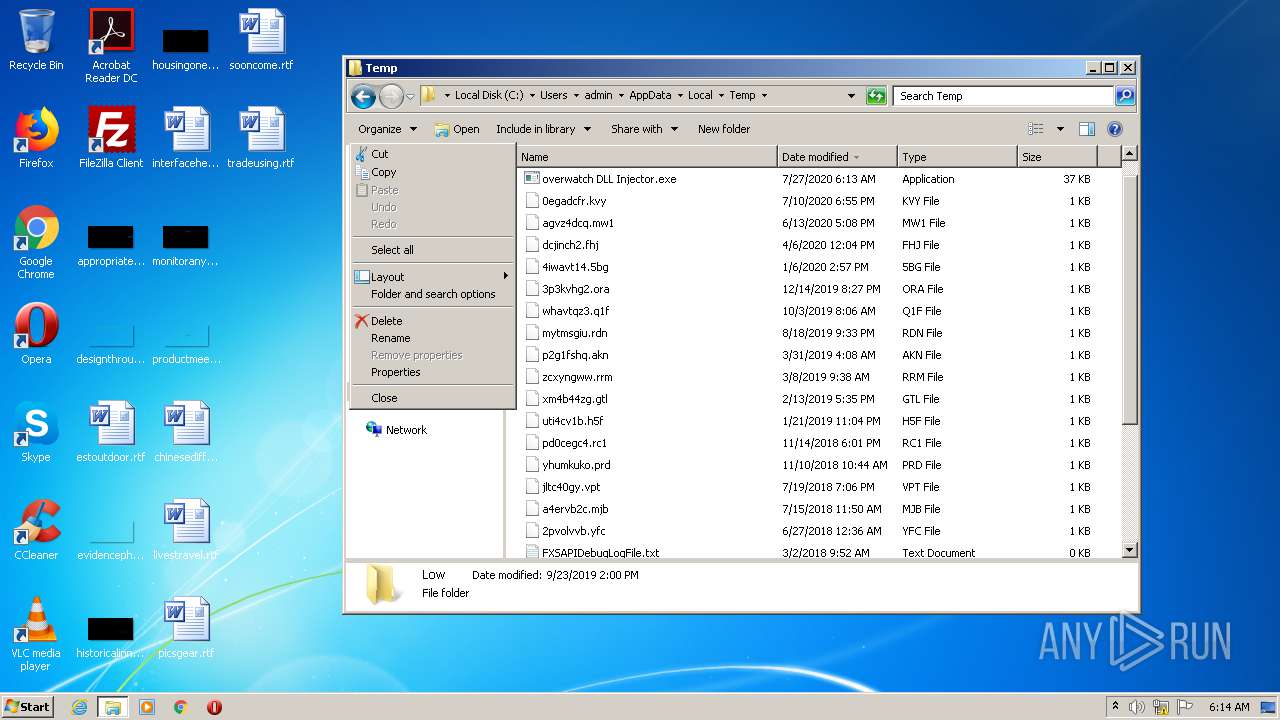
Task: Choose Delete from Organize menu
Action: tap(432, 321)
